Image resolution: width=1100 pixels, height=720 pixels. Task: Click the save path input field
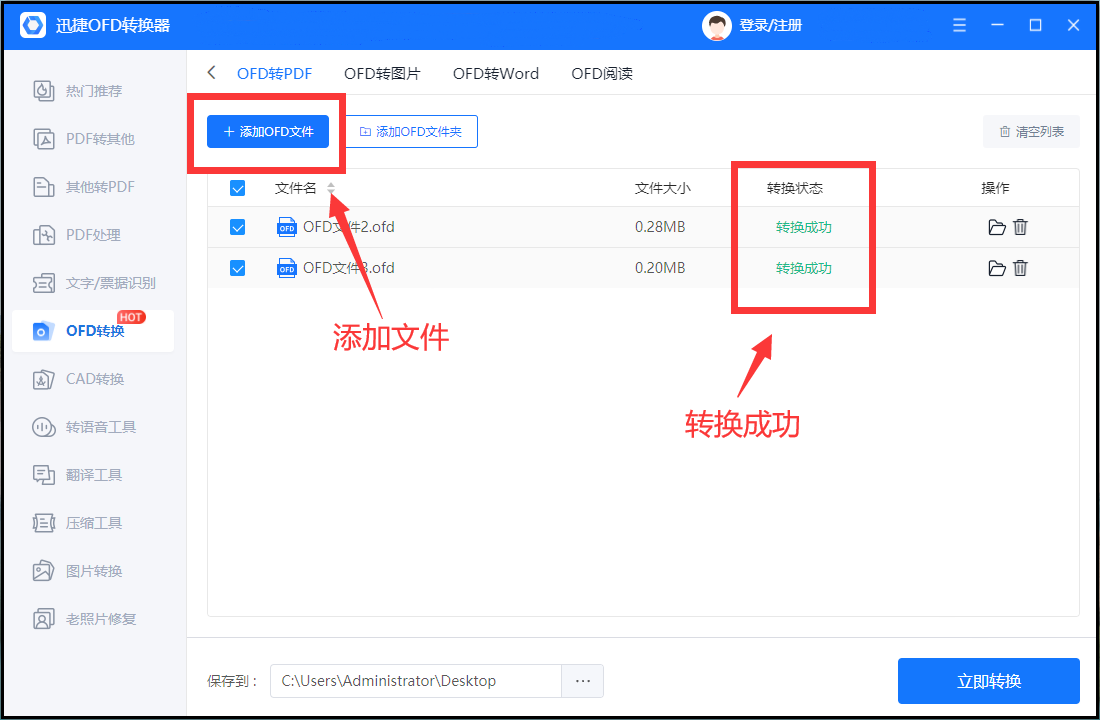tap(416, 681)
